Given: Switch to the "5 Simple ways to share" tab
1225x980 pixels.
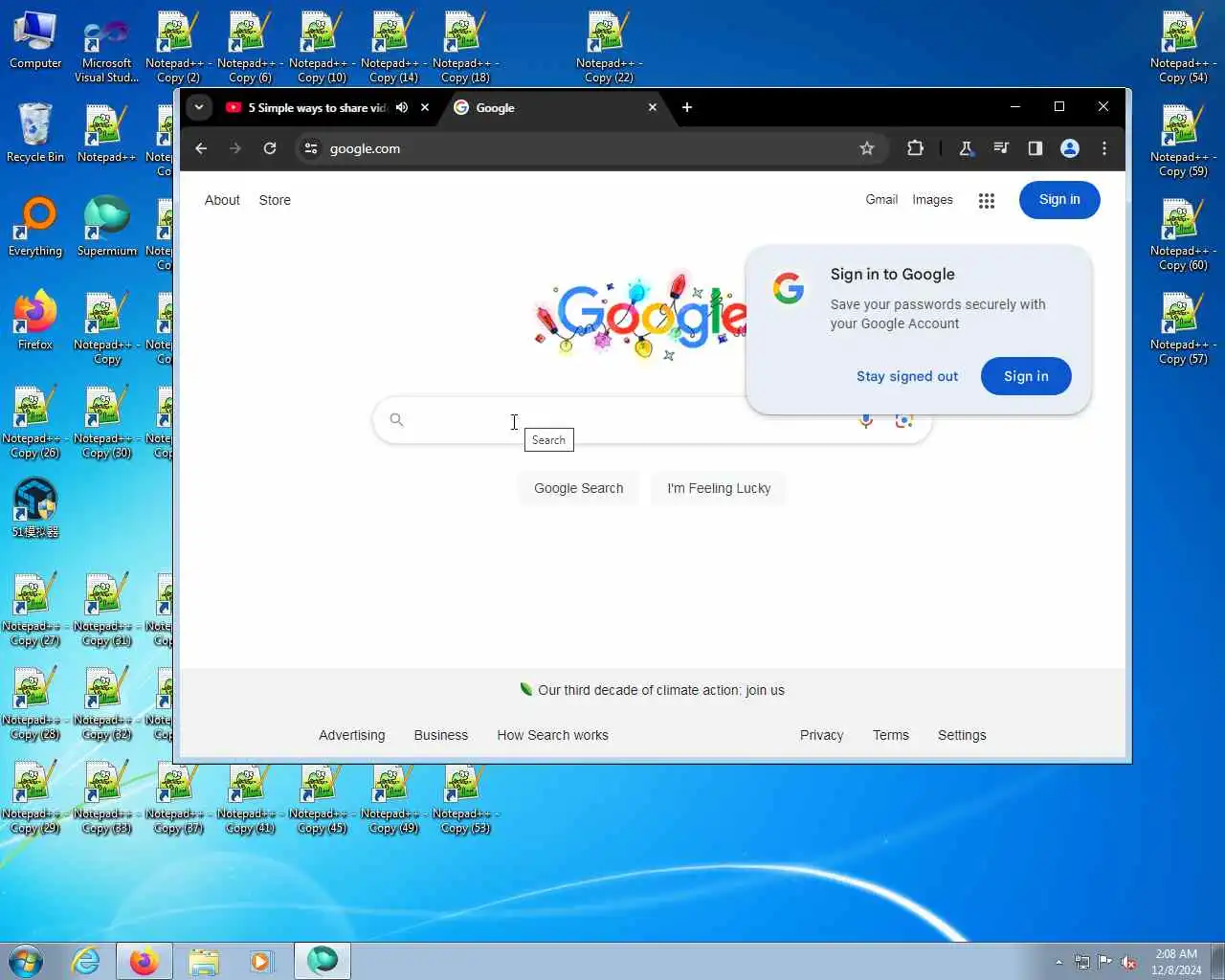Looking at the screenshot, I should click(316, 107).
